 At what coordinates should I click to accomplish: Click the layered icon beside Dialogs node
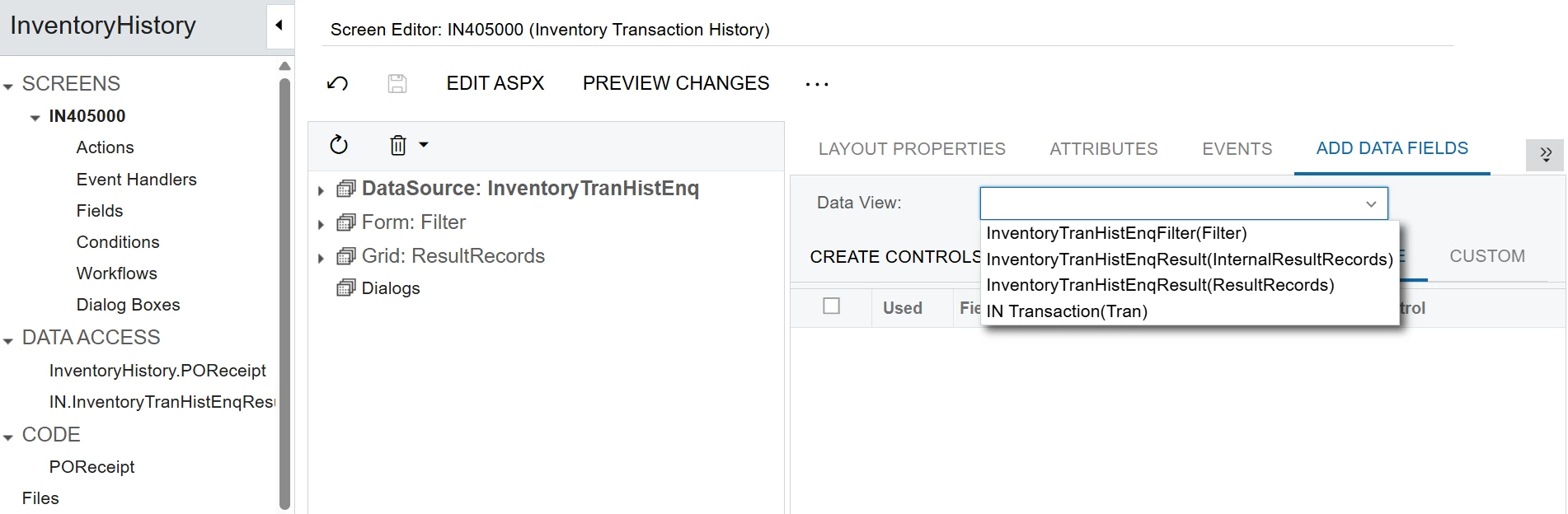(344, 287)
